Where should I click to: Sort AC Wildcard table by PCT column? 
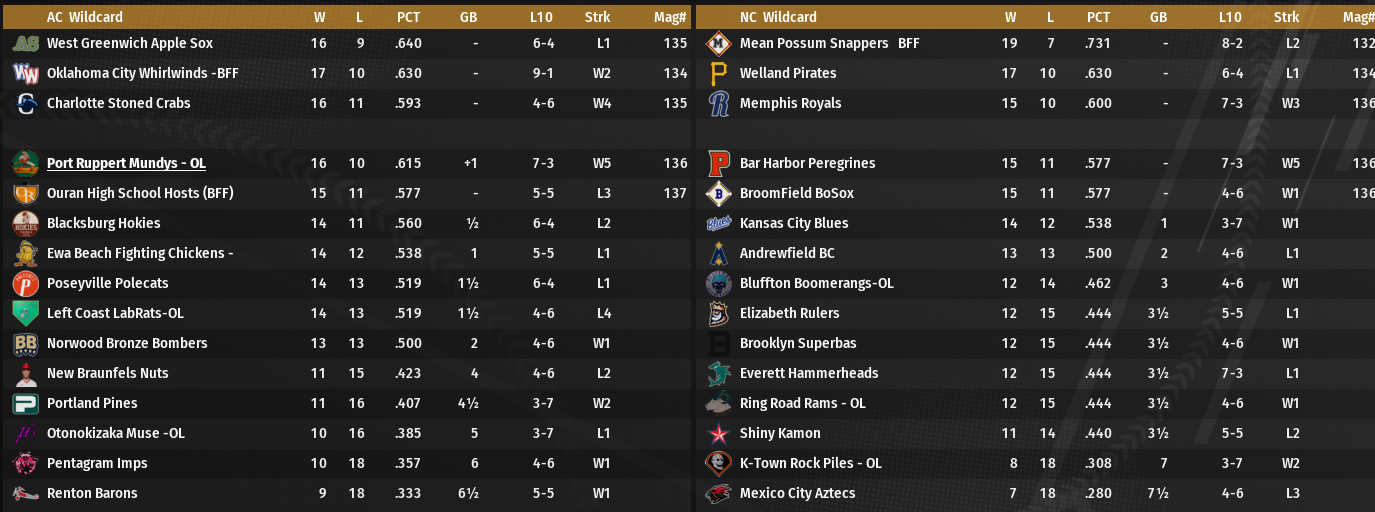408,17
